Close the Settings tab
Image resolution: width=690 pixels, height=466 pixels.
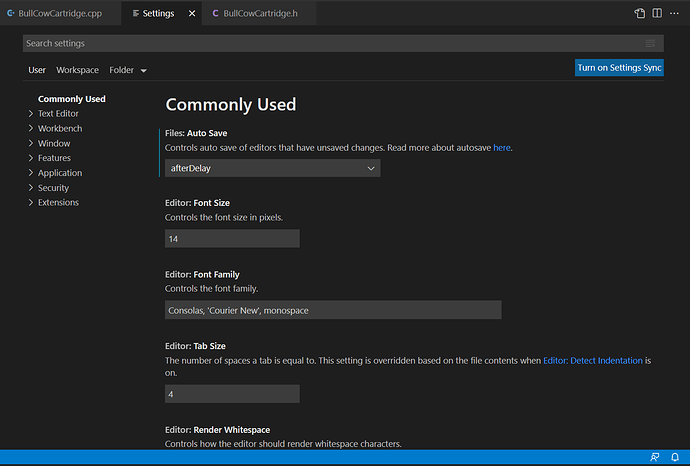tap(192, 14)
